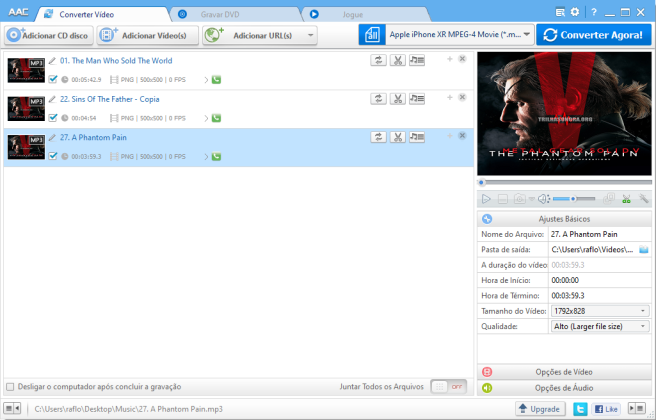Click the green phone icon on 01. The Man Who Sold The World row
Screen dimensions: 656x420
tap(216, 79)
